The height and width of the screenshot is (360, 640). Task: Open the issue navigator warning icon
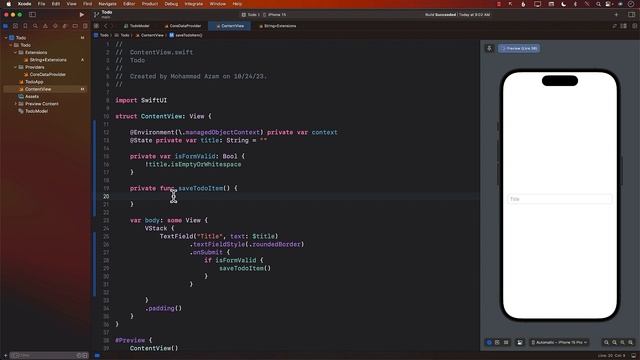point(45,26)
